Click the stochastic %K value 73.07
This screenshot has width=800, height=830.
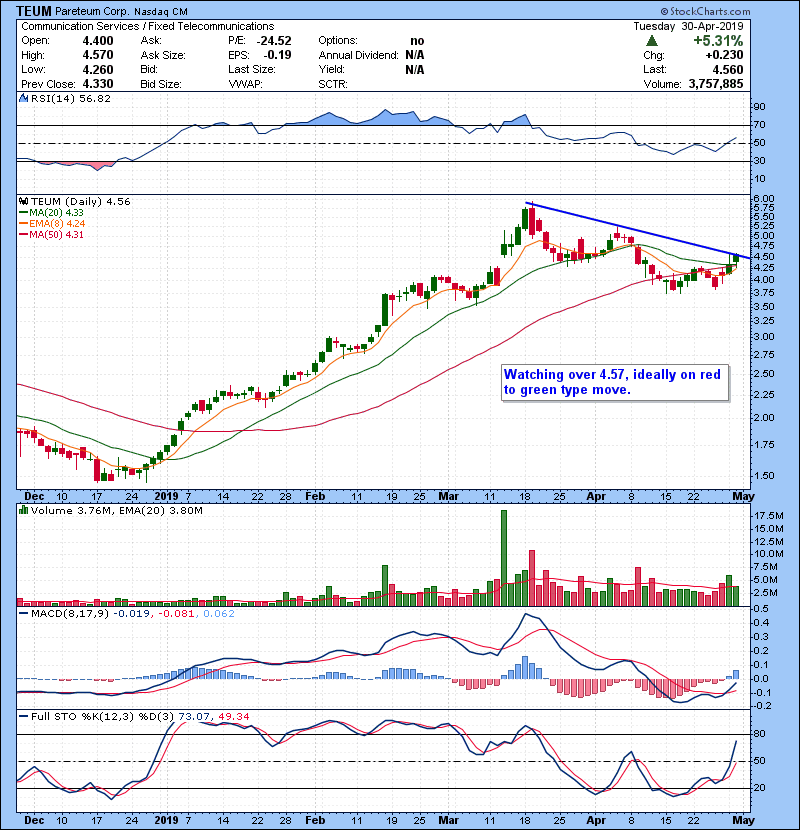[x=194, y=717]
